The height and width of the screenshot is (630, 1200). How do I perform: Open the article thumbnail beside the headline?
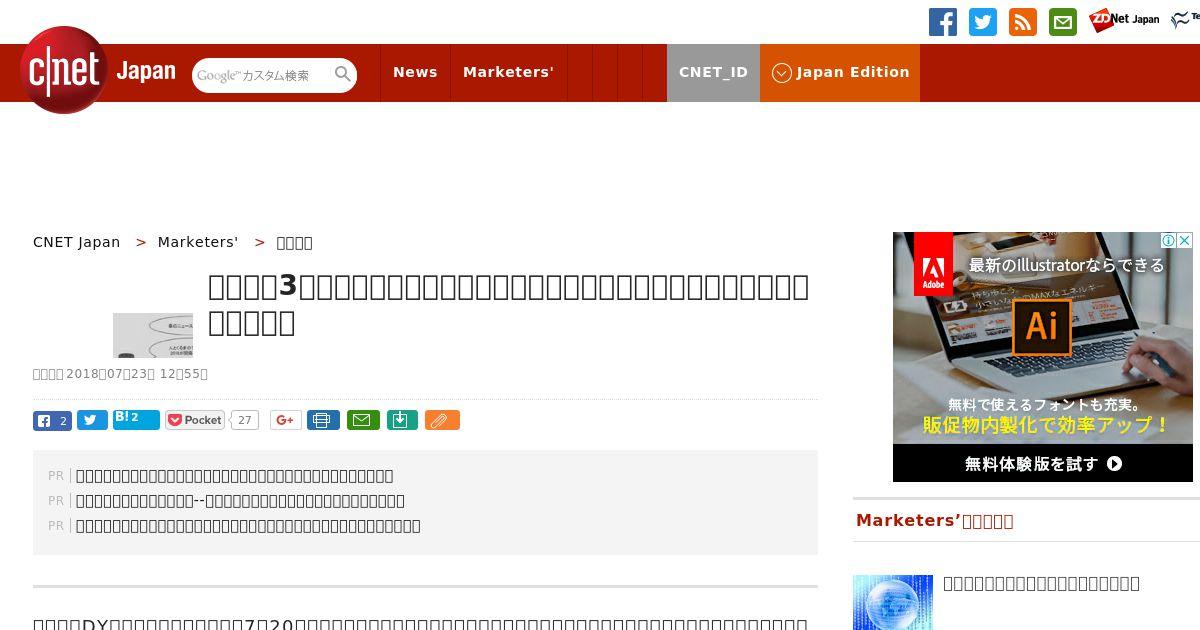[x=153, y=335]
